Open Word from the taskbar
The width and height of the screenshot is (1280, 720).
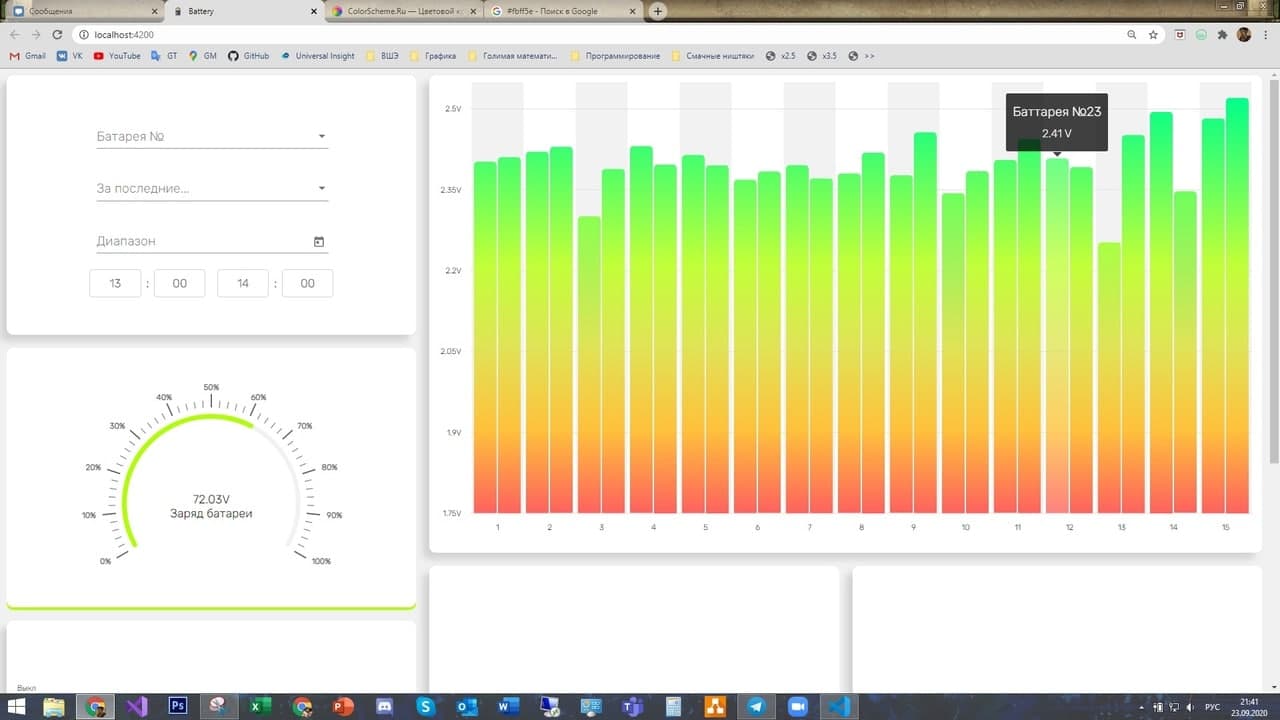[x=509, y=706]
